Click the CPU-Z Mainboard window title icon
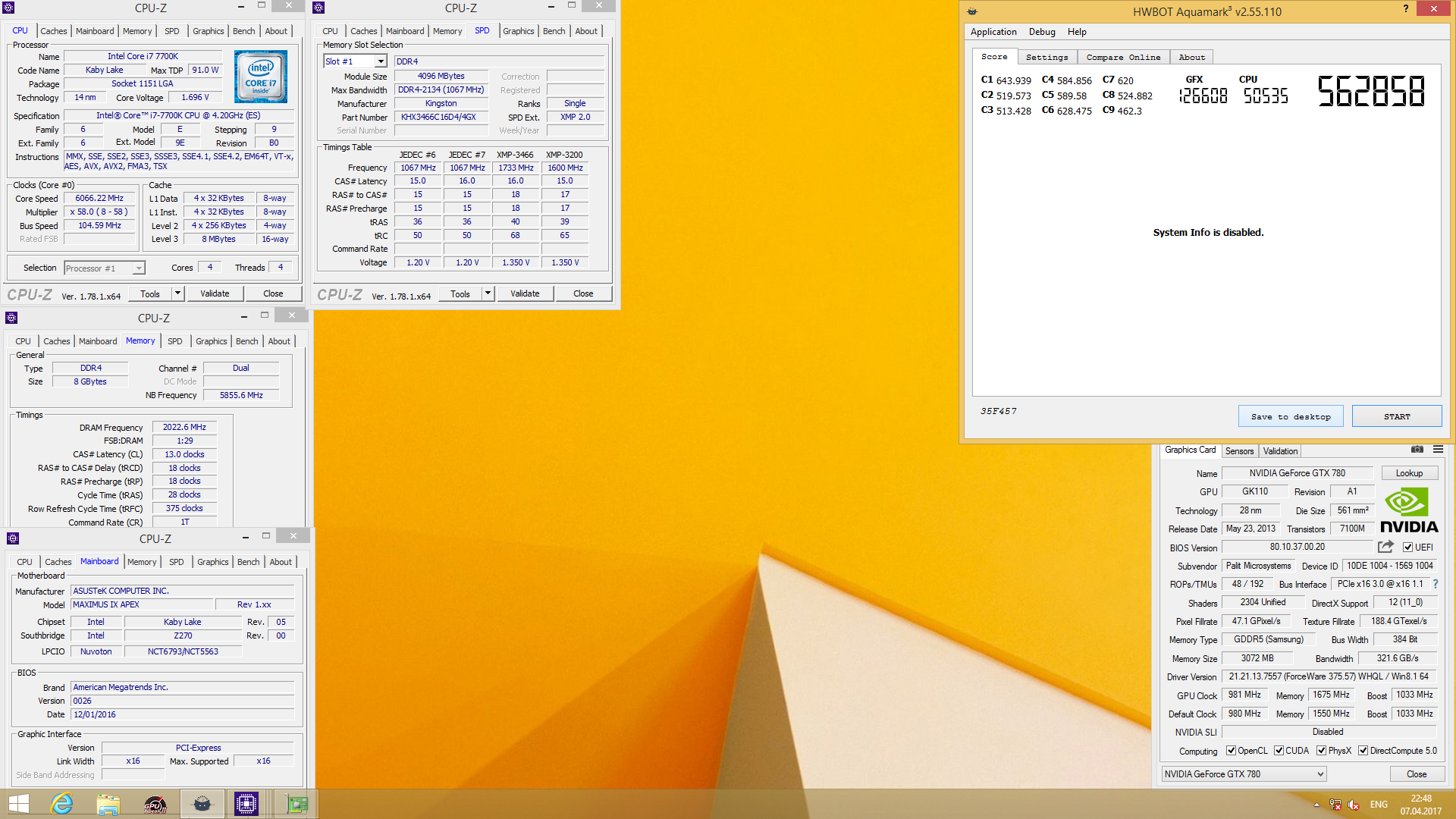Viewport: 1456px width, 819px height. tap(13, 538)
